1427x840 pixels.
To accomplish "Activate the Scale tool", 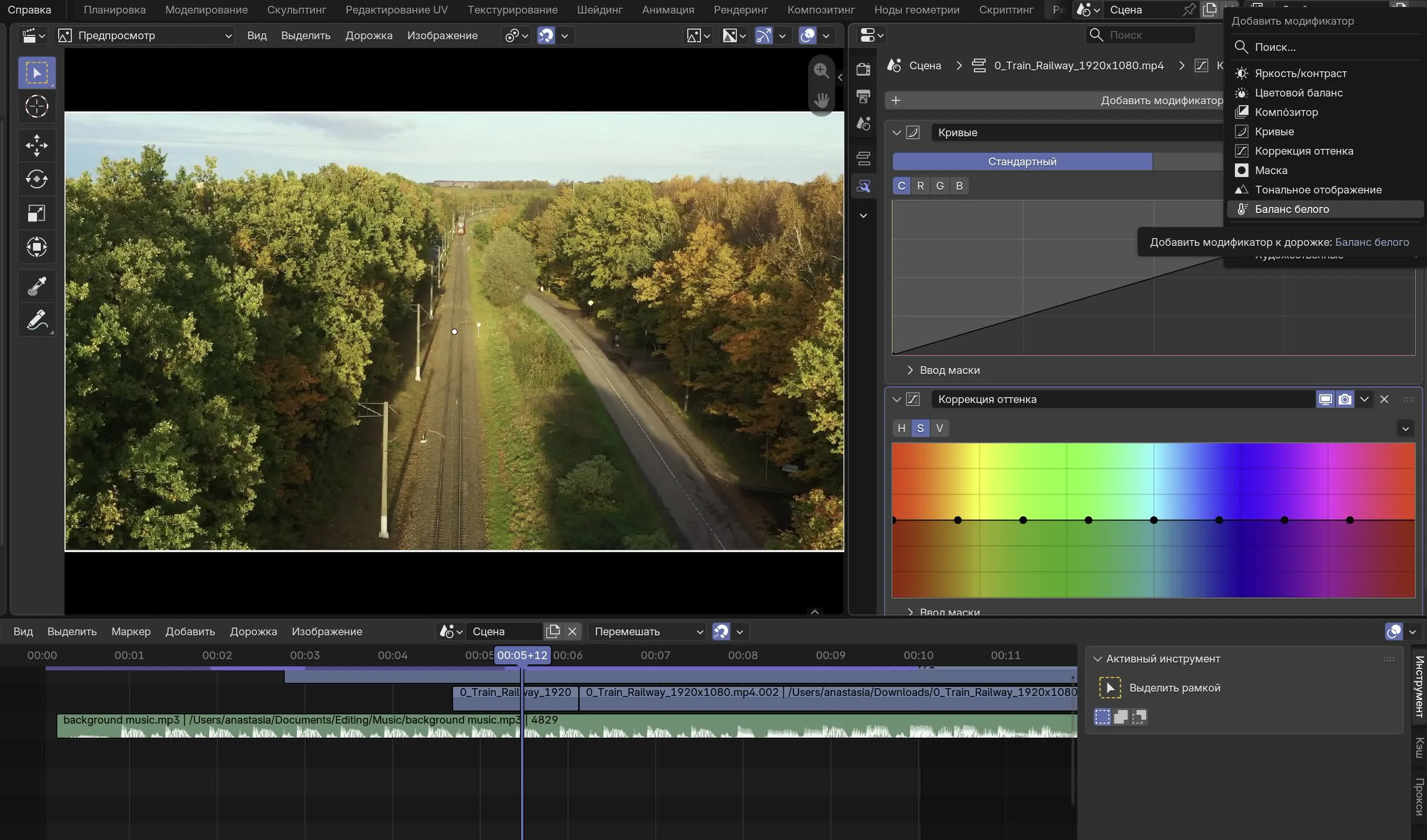I will pos(37,213).
